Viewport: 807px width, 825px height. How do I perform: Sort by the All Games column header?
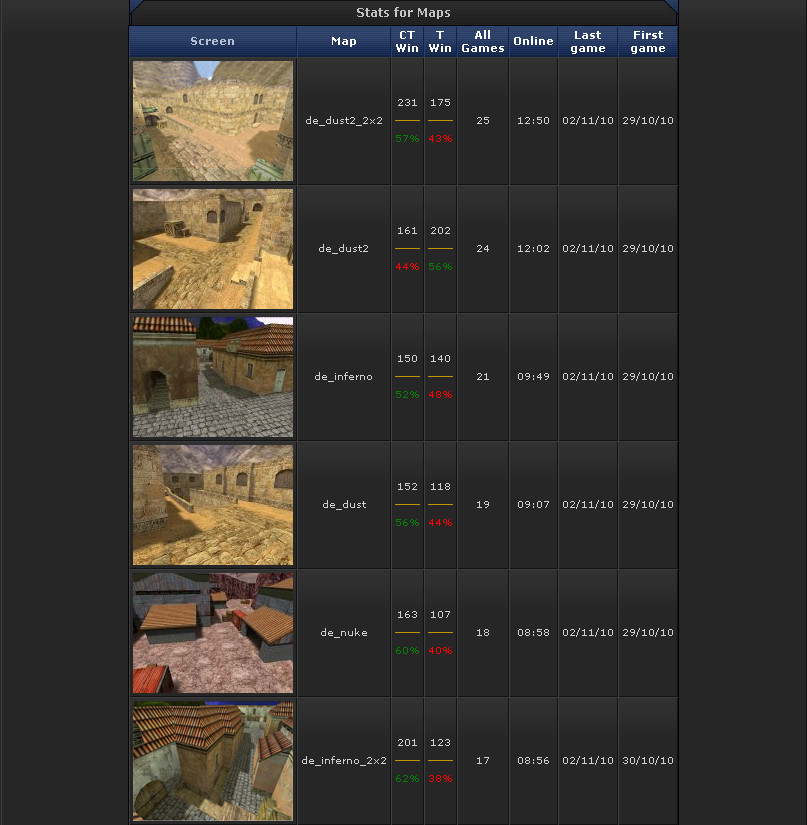482,42
